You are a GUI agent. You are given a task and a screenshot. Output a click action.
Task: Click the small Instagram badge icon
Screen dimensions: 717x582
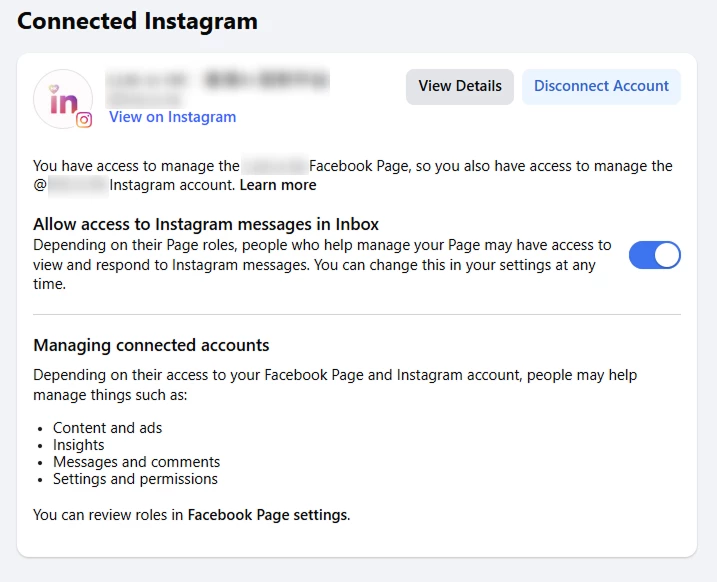click(85, 120)
